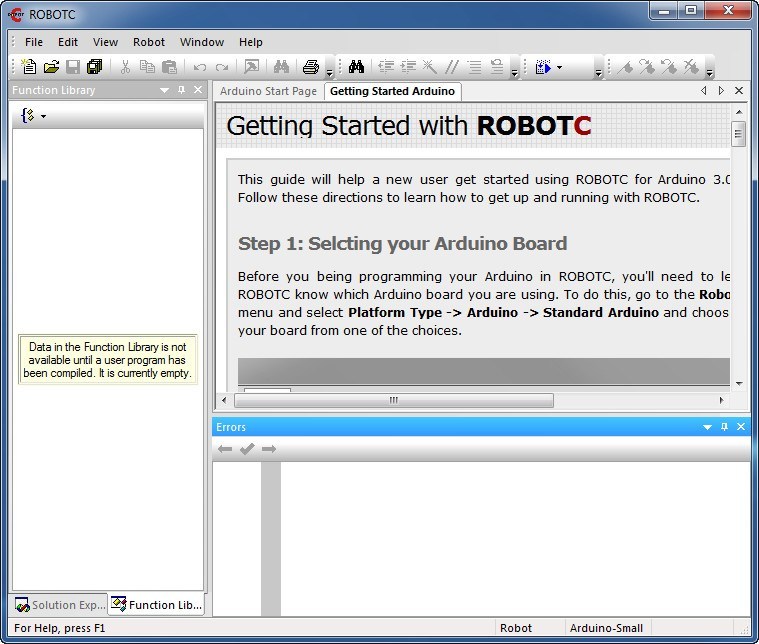The height and width of the screenshot is (644, 759).
Task: Pin the Function Library panel
Action: coord(182,90)
